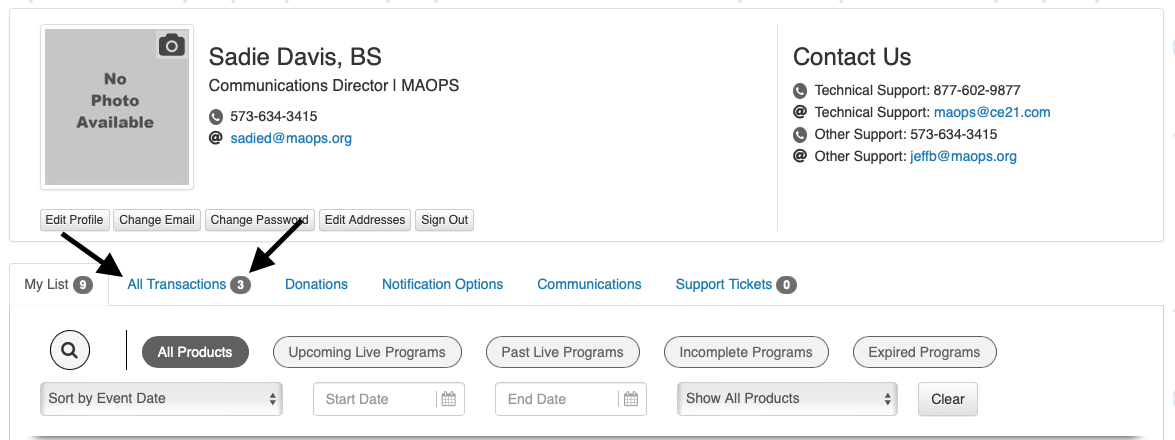Click the magnifying glass search icon
The height and width of the screenshot is (440, 1175).
tap(70, 350)
